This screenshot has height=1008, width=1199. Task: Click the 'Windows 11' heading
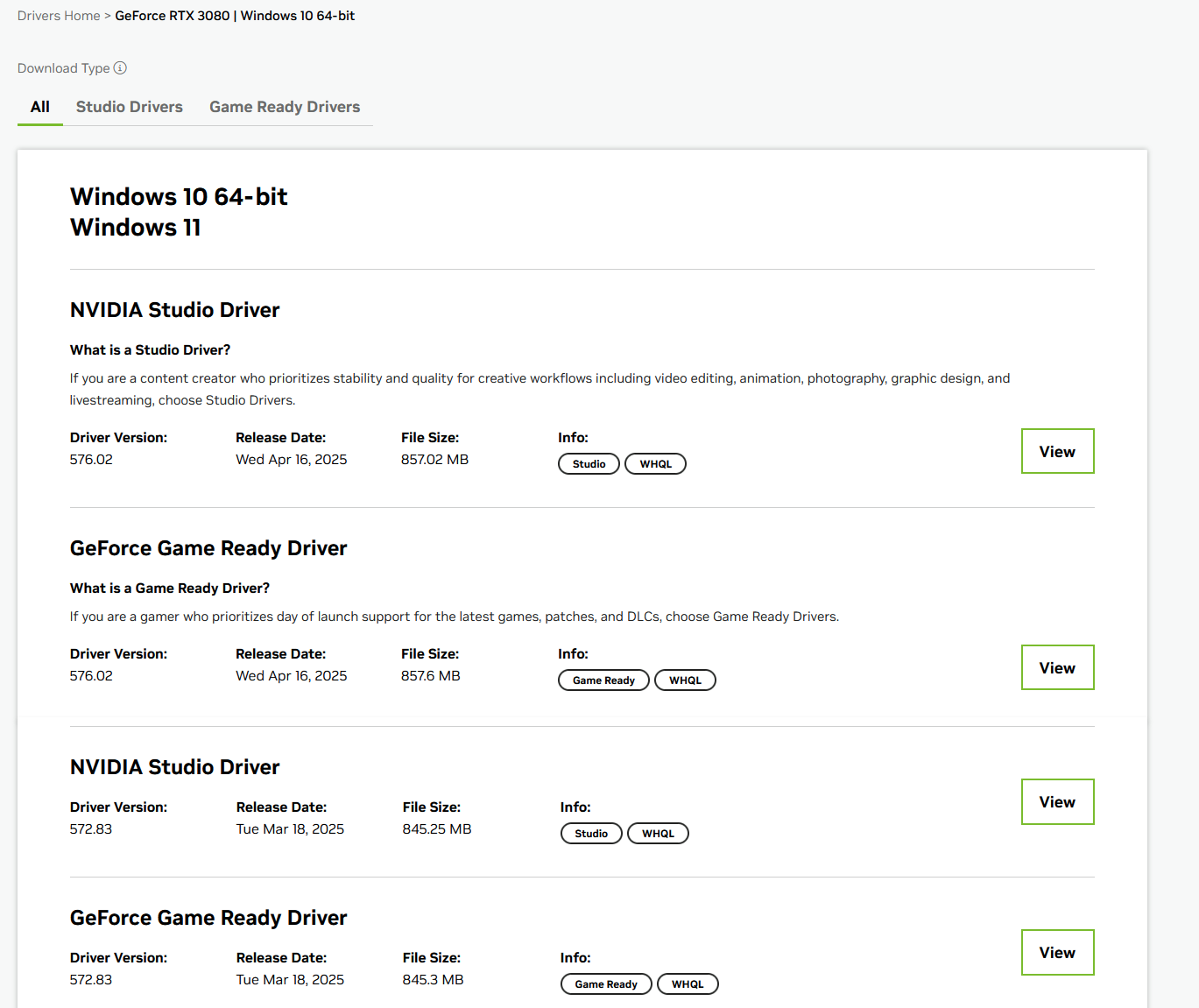coord(136,228)
